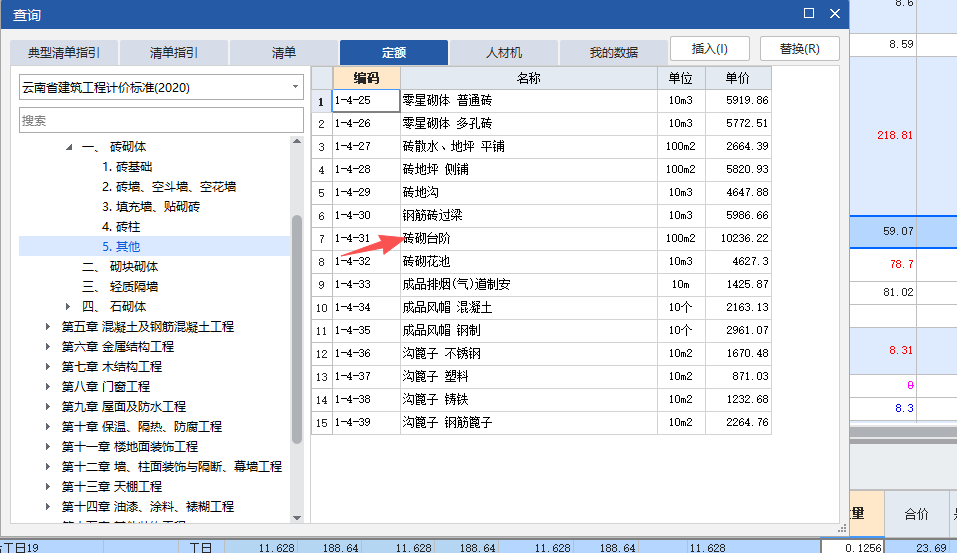Select 3. 填充墙、贴砌砖 tree item
Viewport: 957px width, 553px height.
click(x=151, y=207)
